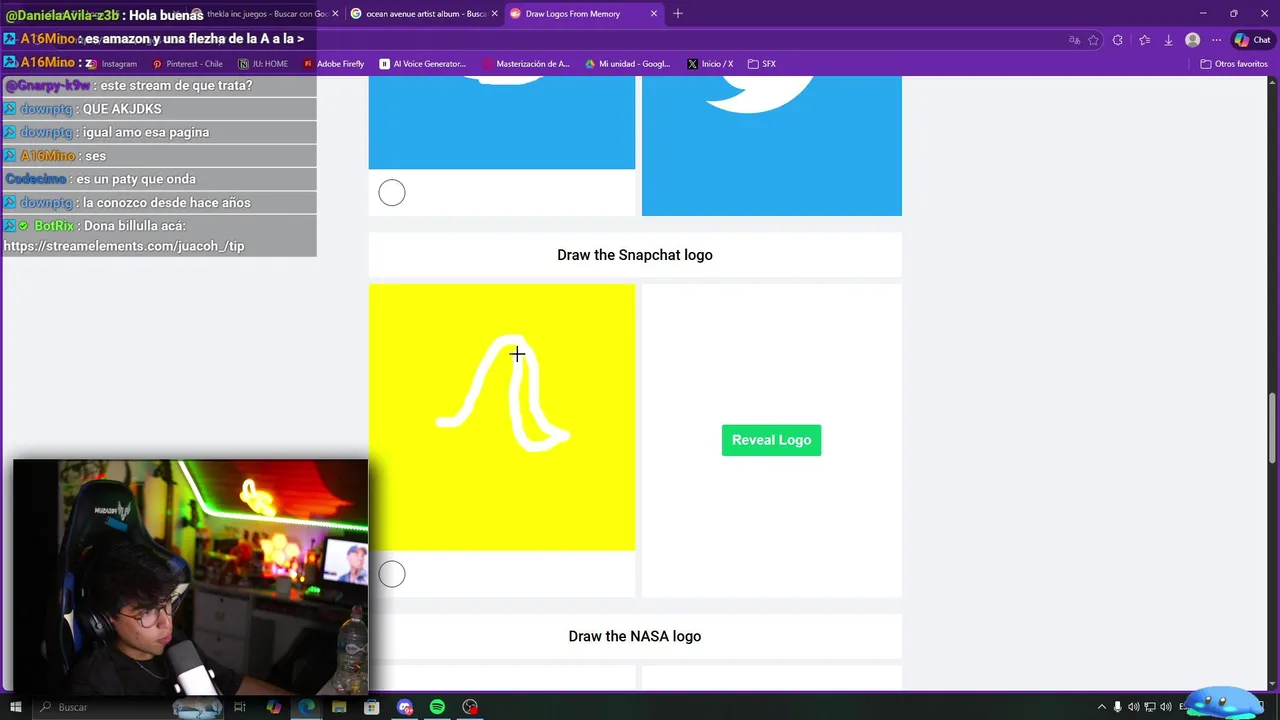
Task: Click the chat message 'QUE AKJDKS'
Action: point(122,109)
